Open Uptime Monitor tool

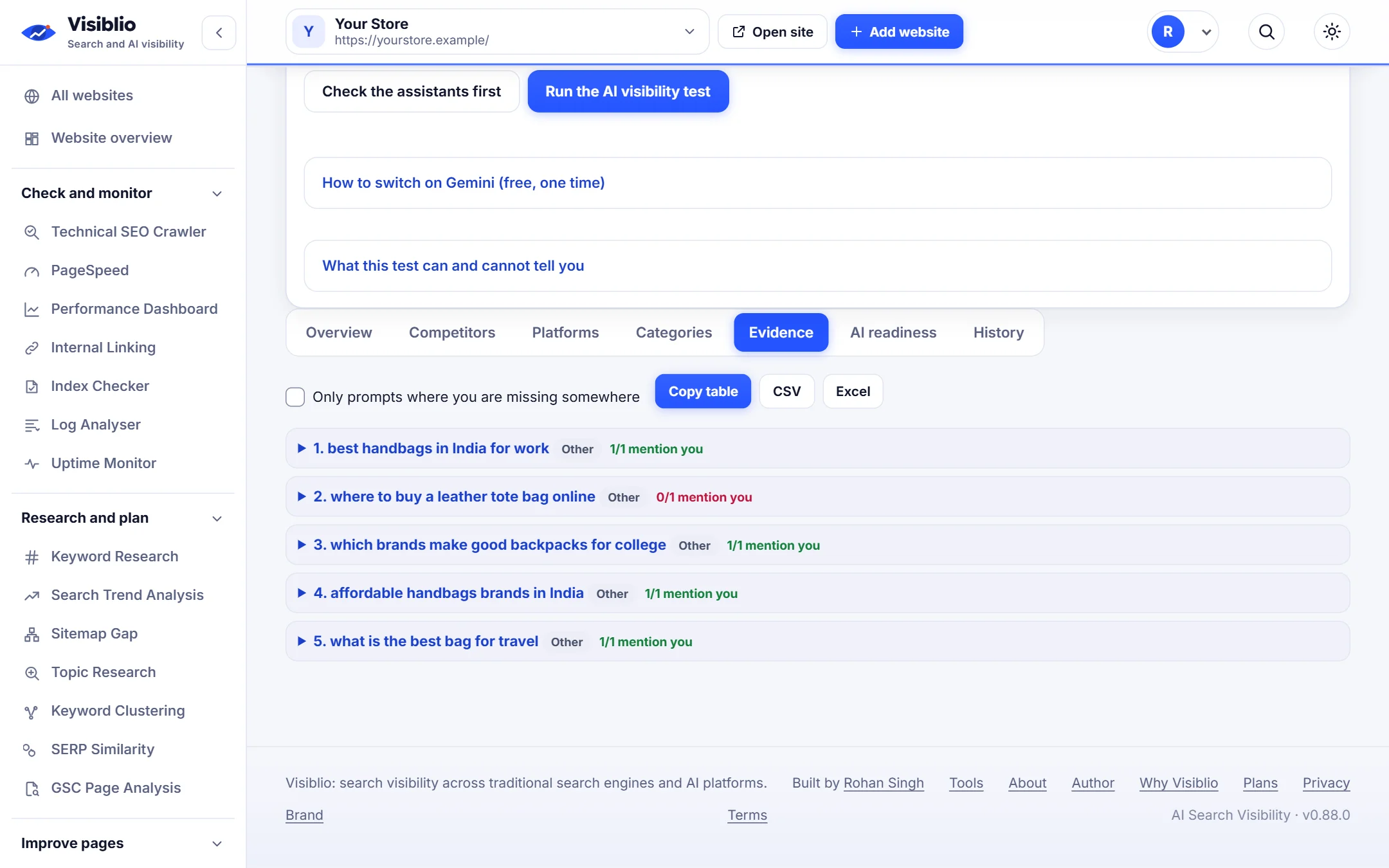[x=104, y=463]
